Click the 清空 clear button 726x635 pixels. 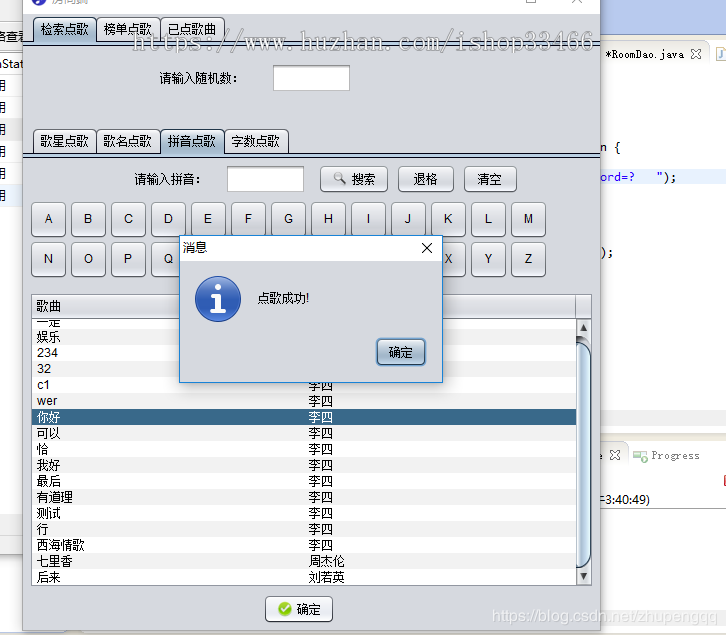[490, 179]
